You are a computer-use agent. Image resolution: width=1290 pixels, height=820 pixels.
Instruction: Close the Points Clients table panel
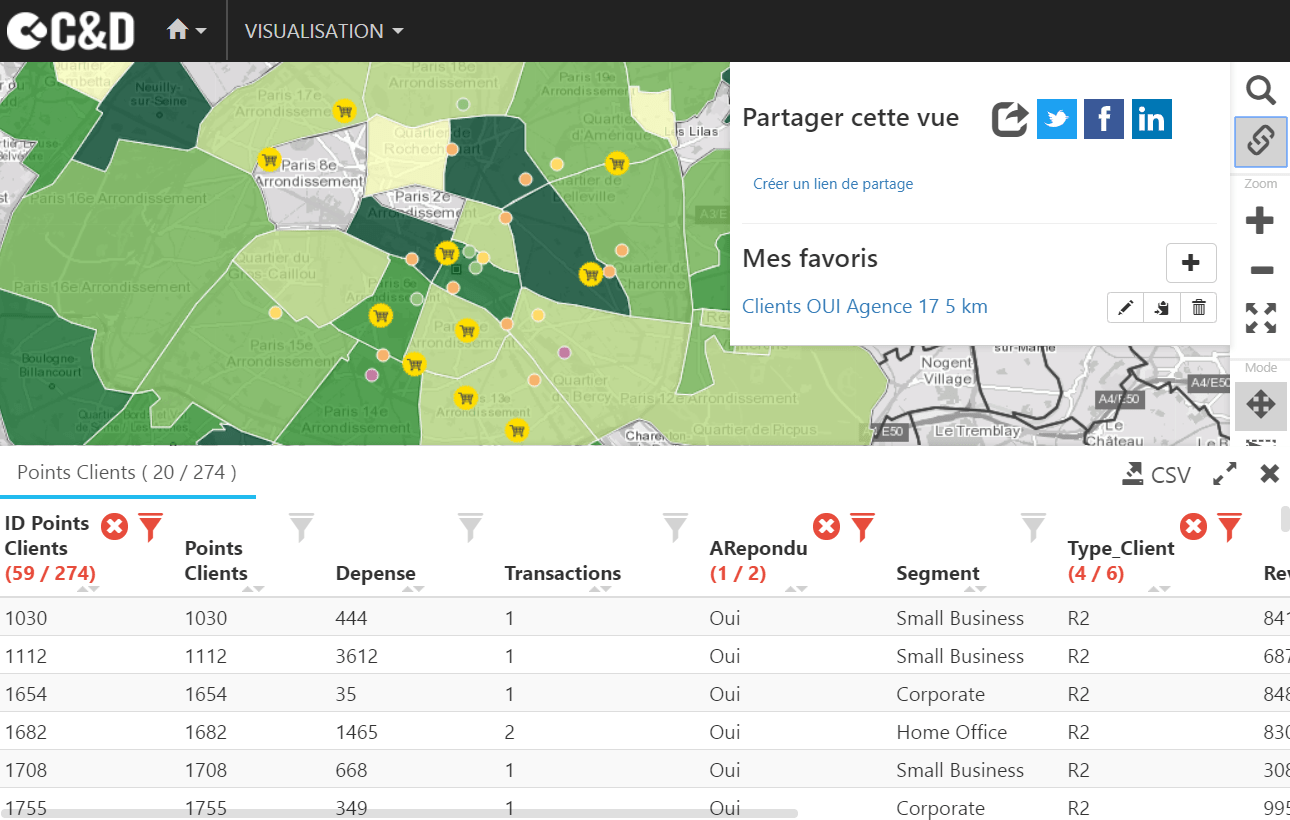[x=1270, y=474]
